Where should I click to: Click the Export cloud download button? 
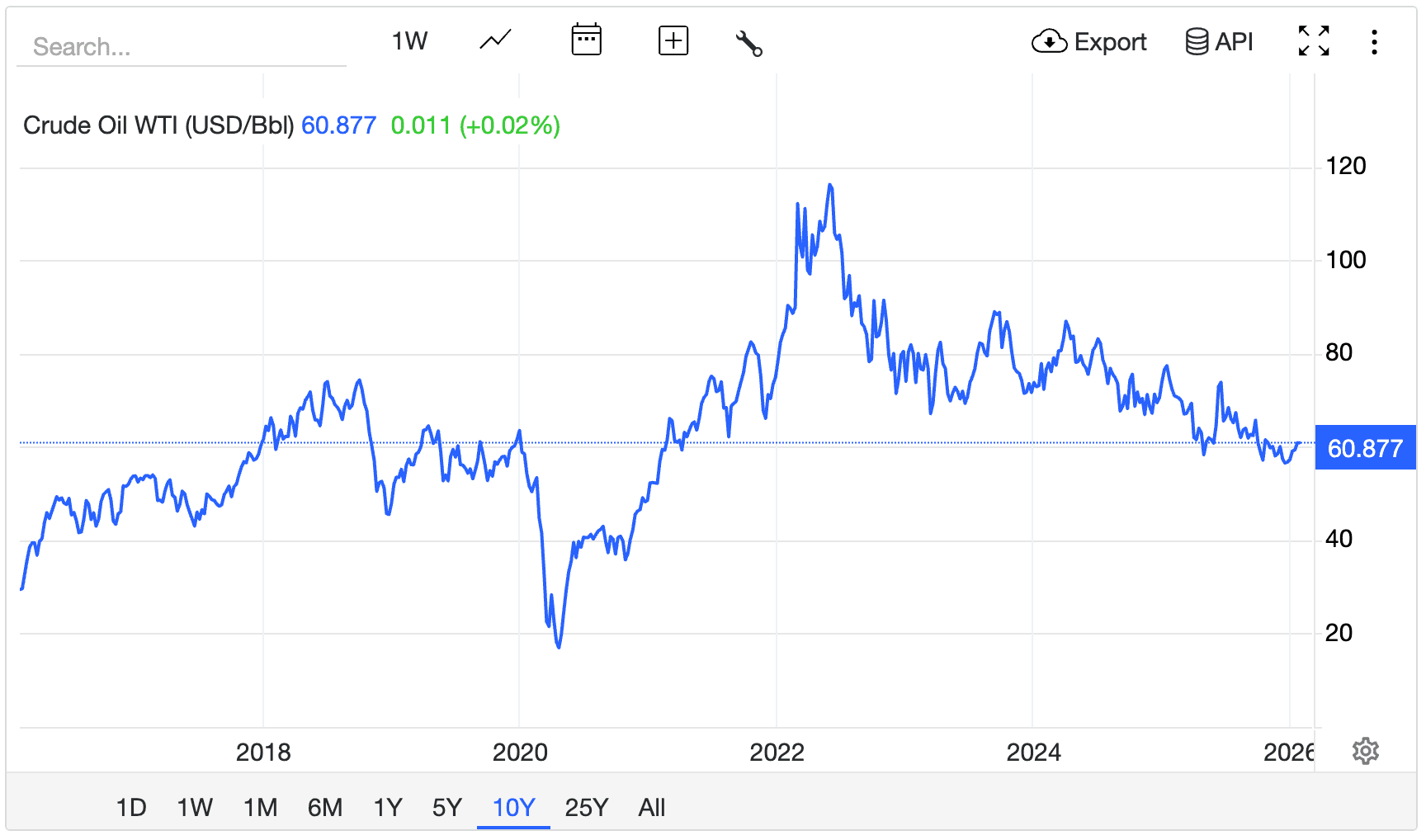(x=1089, y=41)
